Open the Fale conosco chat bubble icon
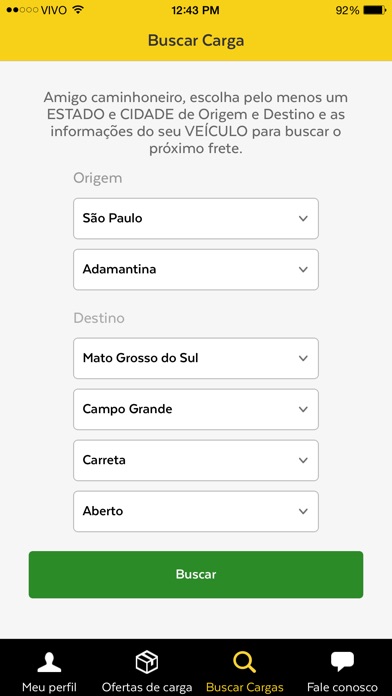 [x=342, y=662]
